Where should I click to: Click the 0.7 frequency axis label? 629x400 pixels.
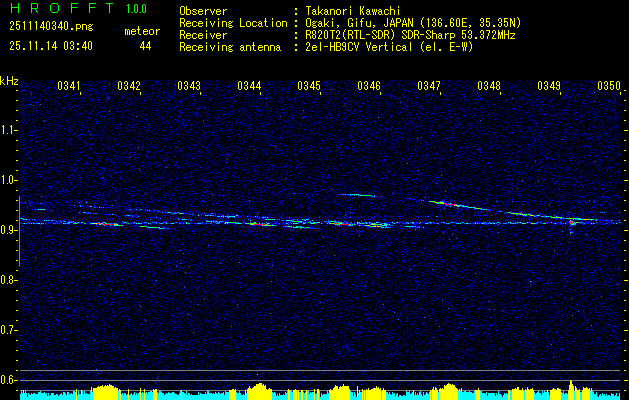click(9, 329)
